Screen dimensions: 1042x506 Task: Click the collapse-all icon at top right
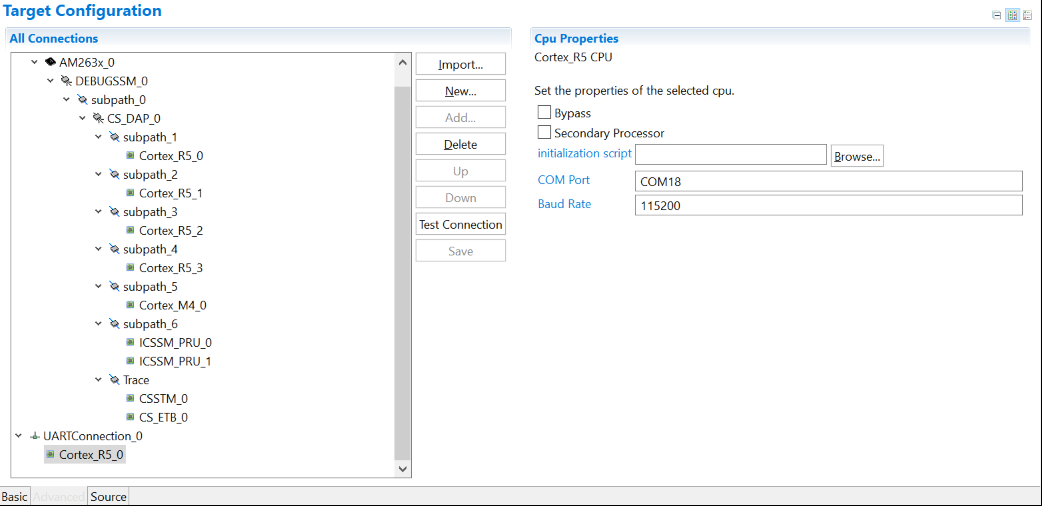click(x=996, y=15)
